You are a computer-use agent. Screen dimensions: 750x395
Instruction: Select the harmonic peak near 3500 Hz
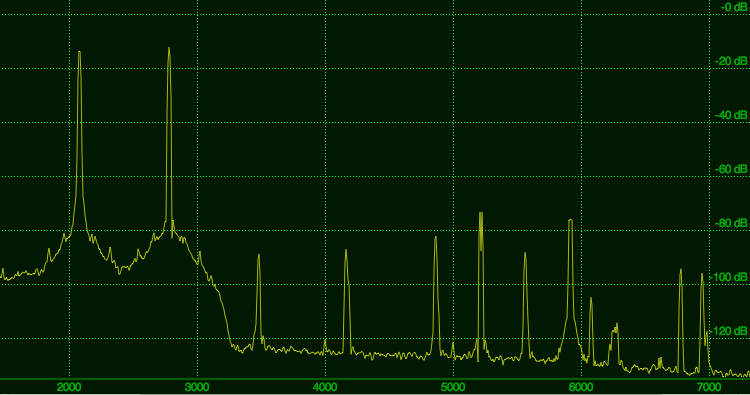259,256
